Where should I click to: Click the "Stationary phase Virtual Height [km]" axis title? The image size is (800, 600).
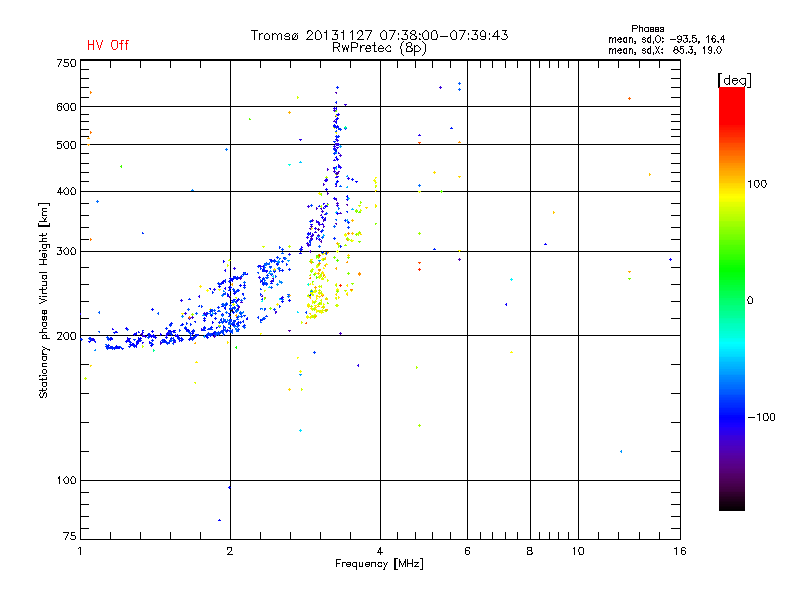click(x=44, y=301)
